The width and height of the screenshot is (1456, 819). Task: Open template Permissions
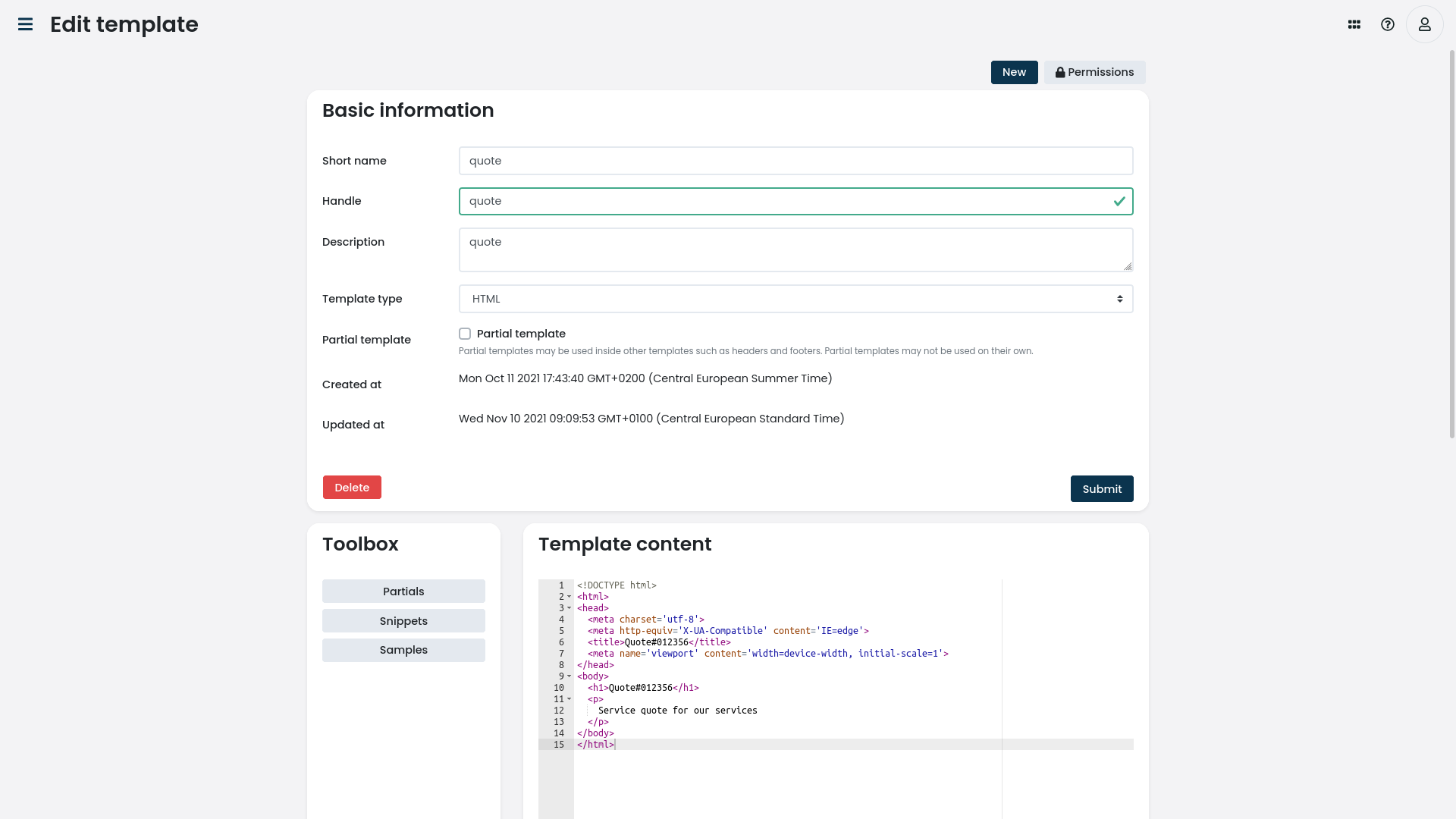click(1094, 72)
